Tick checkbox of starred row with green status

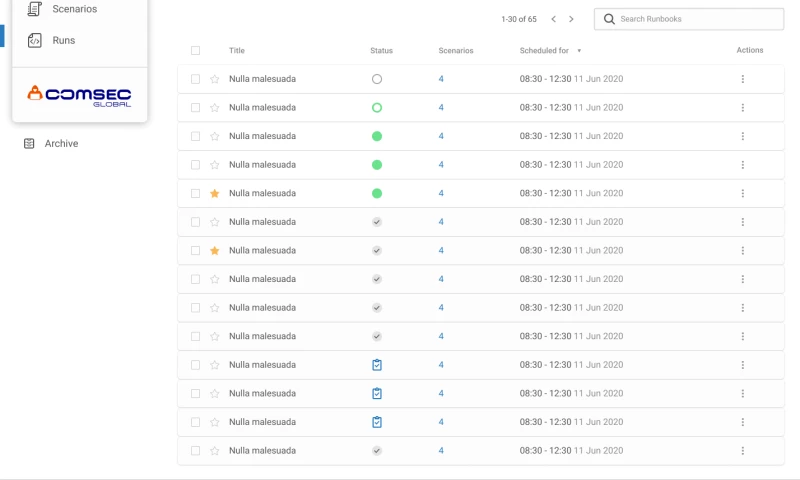(x=195, y=193)
